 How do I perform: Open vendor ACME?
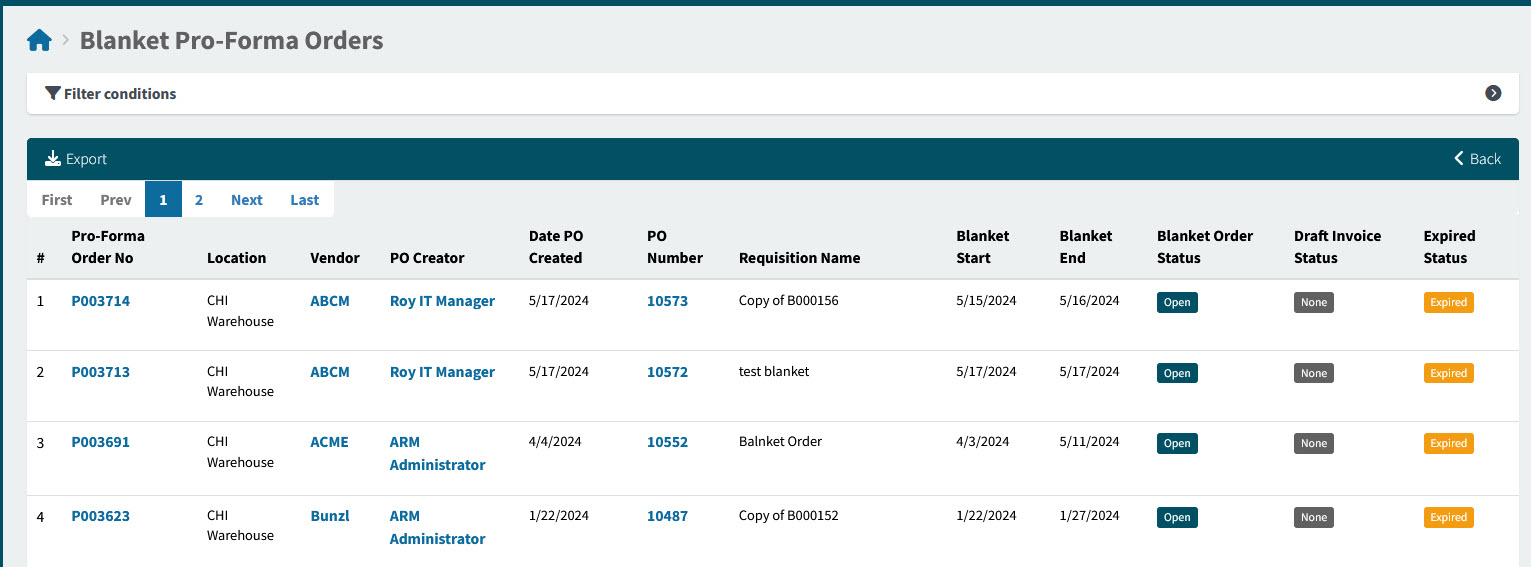coord(330,442)
